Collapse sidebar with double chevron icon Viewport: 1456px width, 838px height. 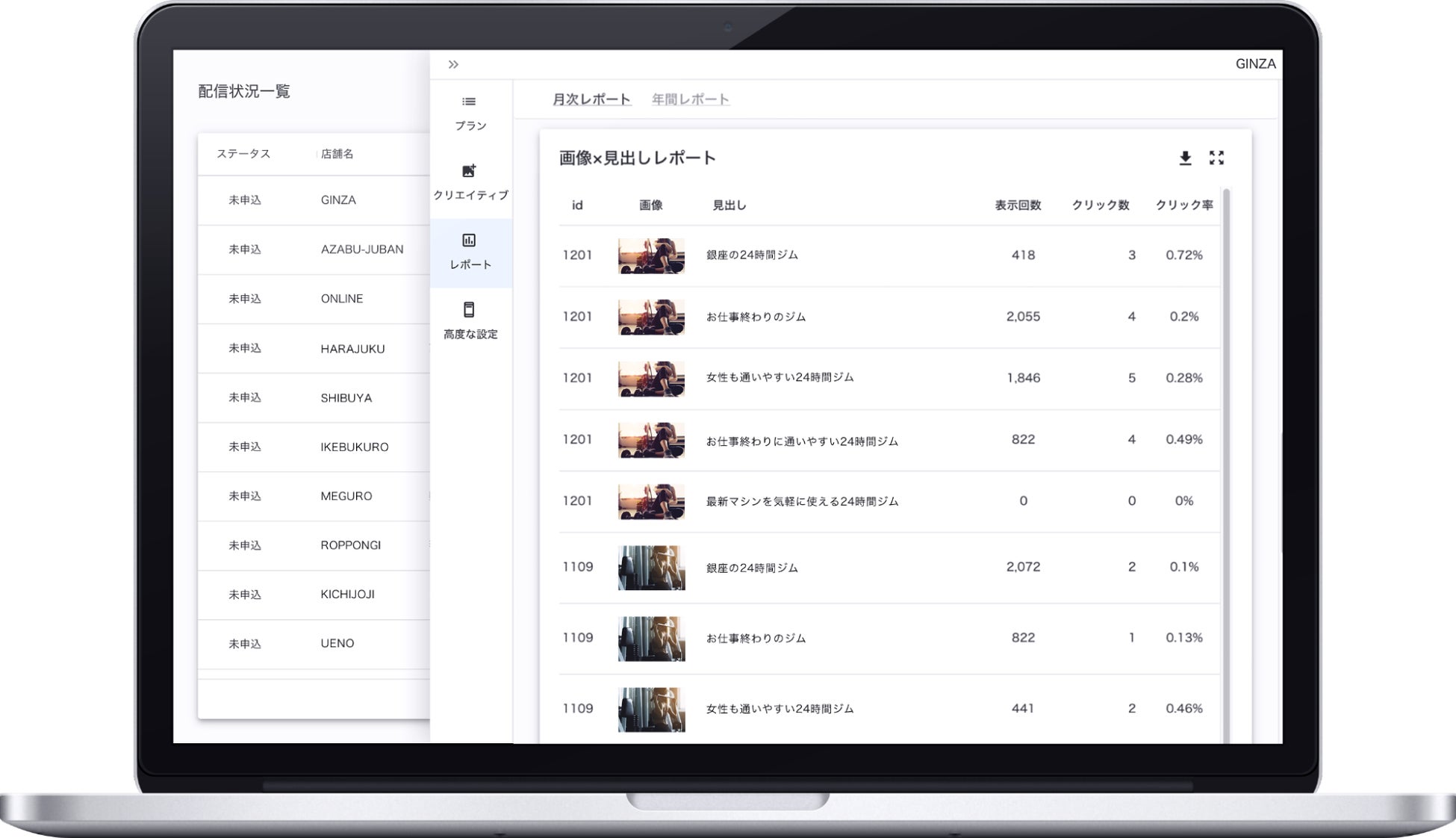(x=453, y=65)
